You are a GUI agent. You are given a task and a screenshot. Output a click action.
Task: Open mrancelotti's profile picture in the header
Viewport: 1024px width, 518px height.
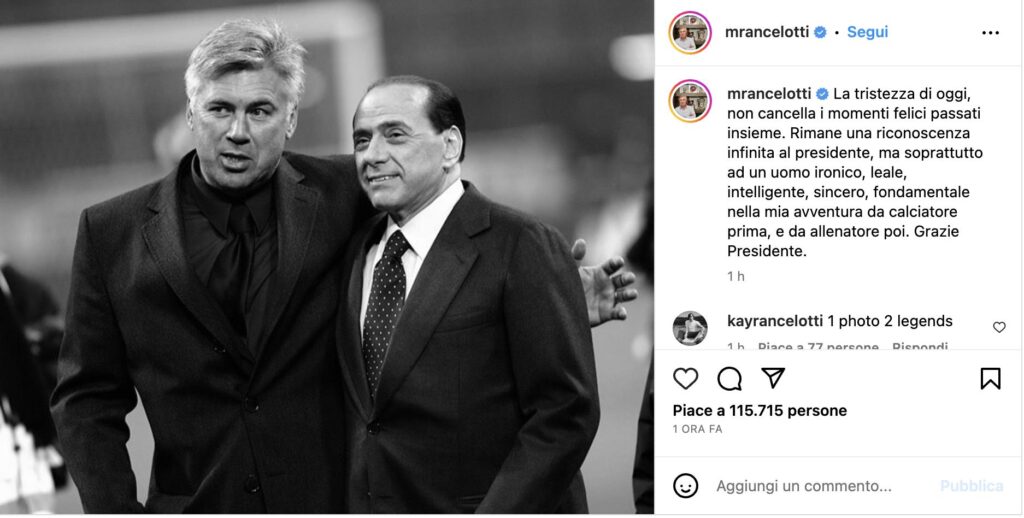click(689, 33)
